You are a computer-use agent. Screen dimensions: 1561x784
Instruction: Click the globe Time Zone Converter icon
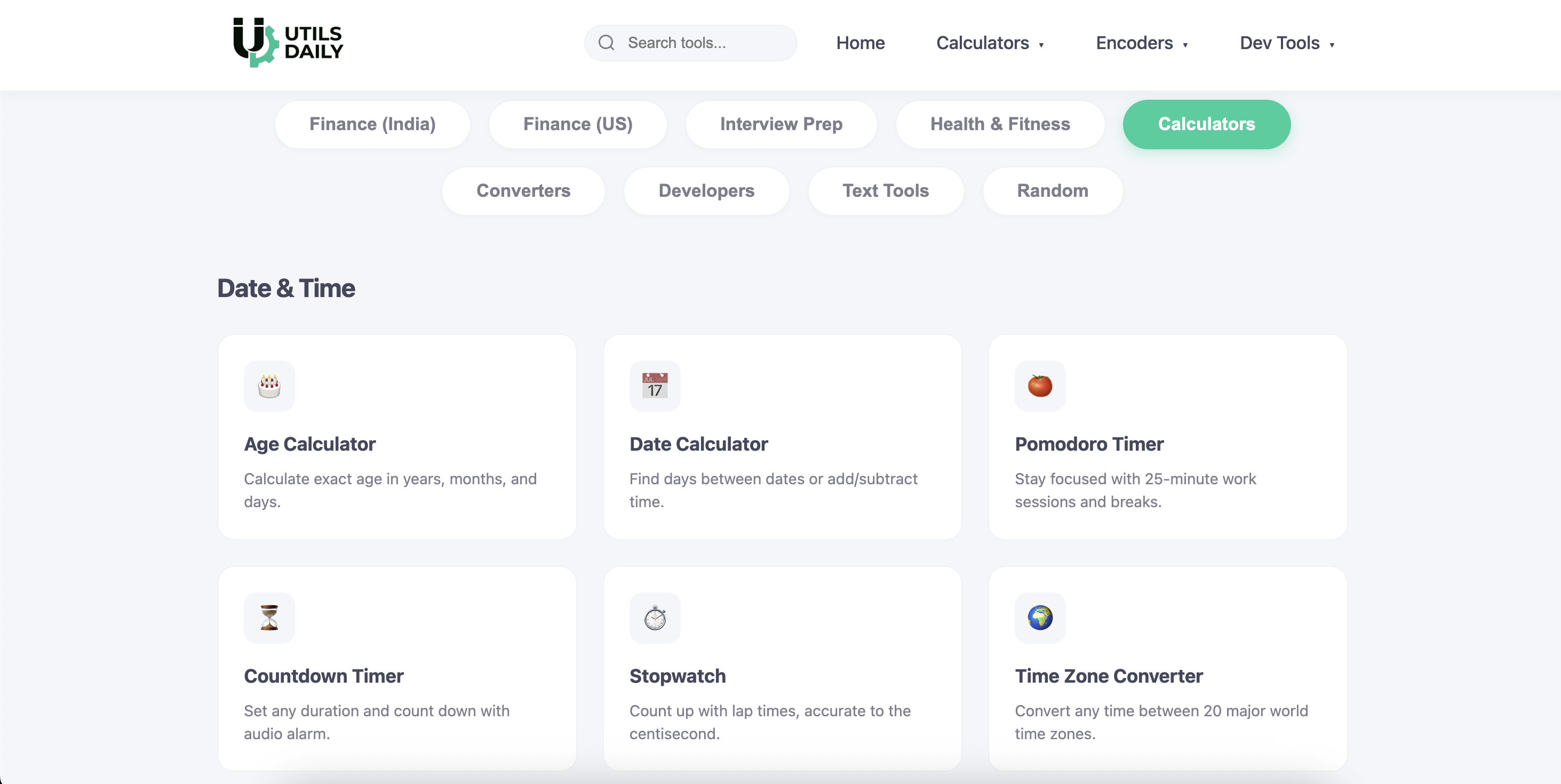click(x=1040, y=618)
